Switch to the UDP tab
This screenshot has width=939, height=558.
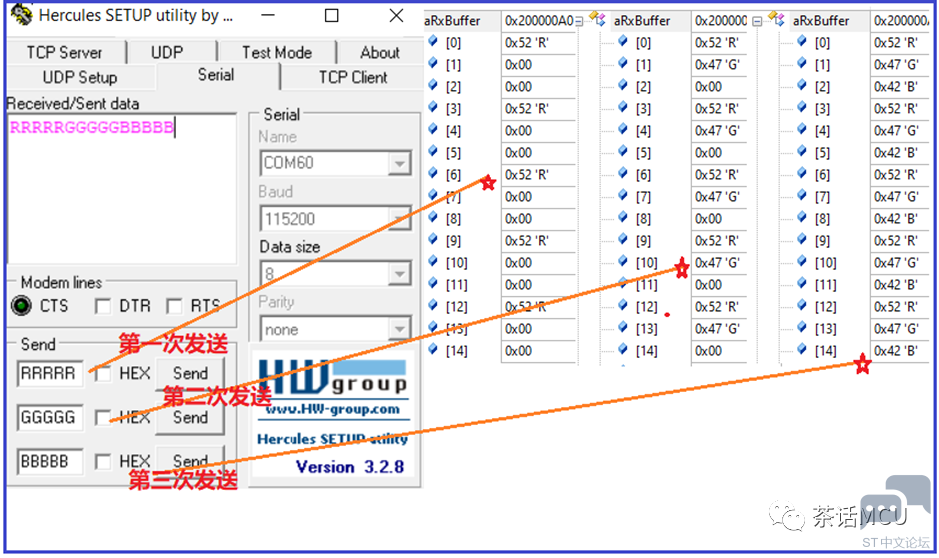pyautogui.click(x=167, y=53)
